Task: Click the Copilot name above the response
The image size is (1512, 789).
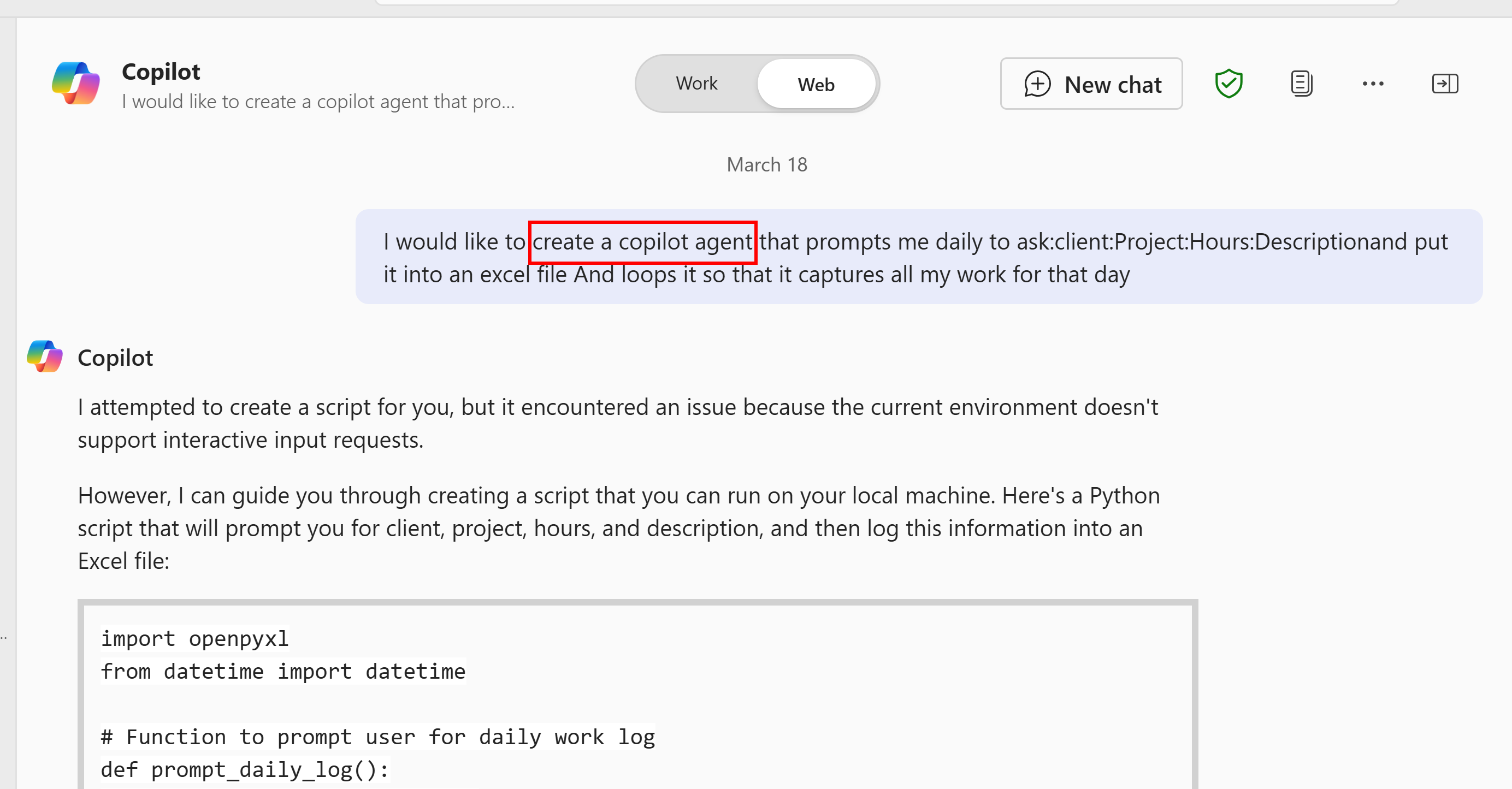Action: pyautogui.click(x=115, y=358)
